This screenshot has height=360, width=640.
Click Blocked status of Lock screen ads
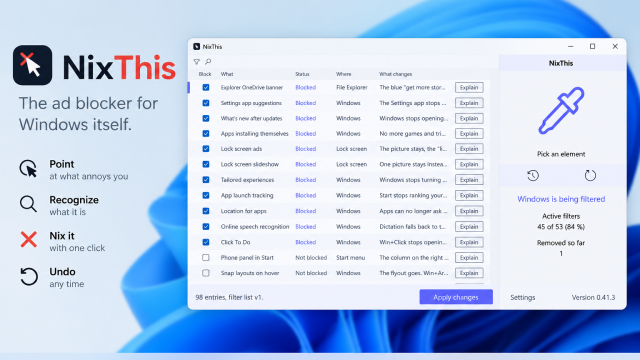[306, 149]
